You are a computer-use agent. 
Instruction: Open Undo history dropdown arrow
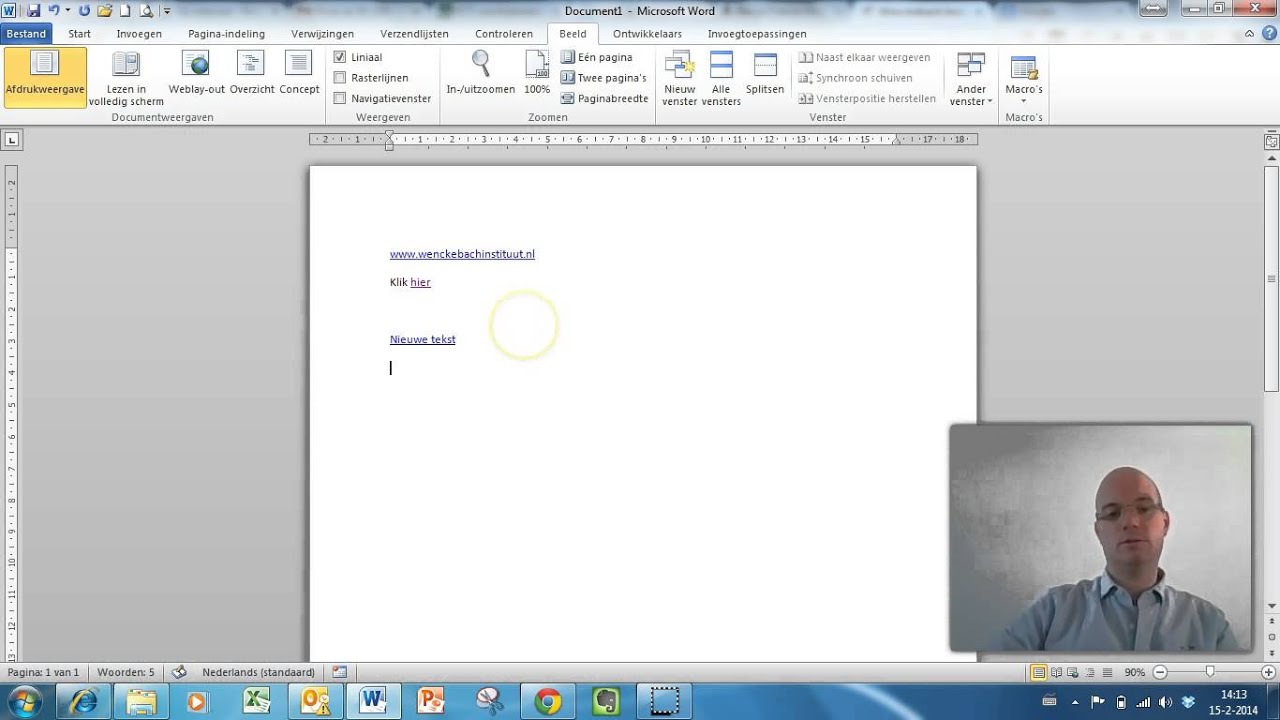coord(67,11)
